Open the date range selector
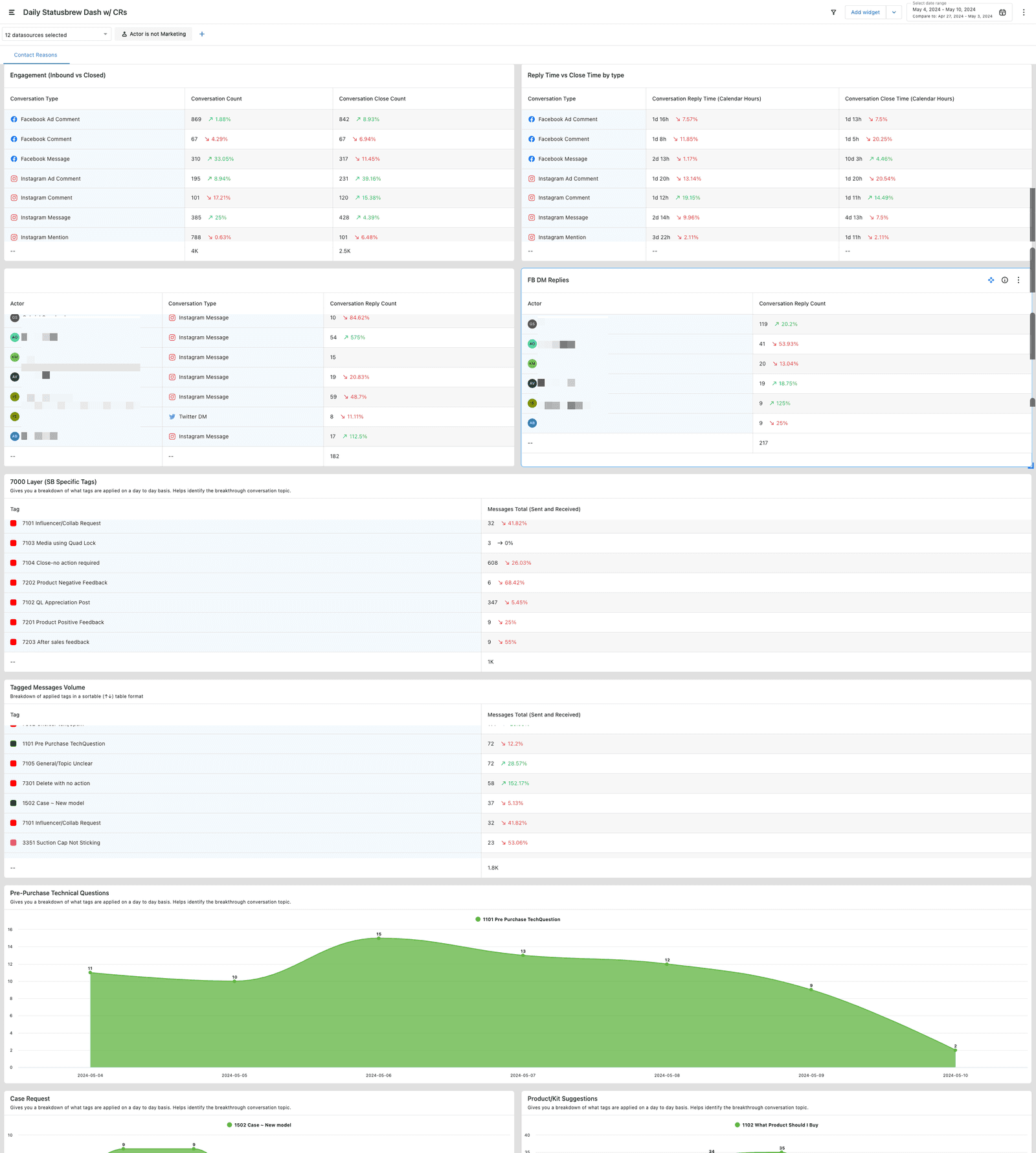1036x1153 pixels. [x=952, y=12]
